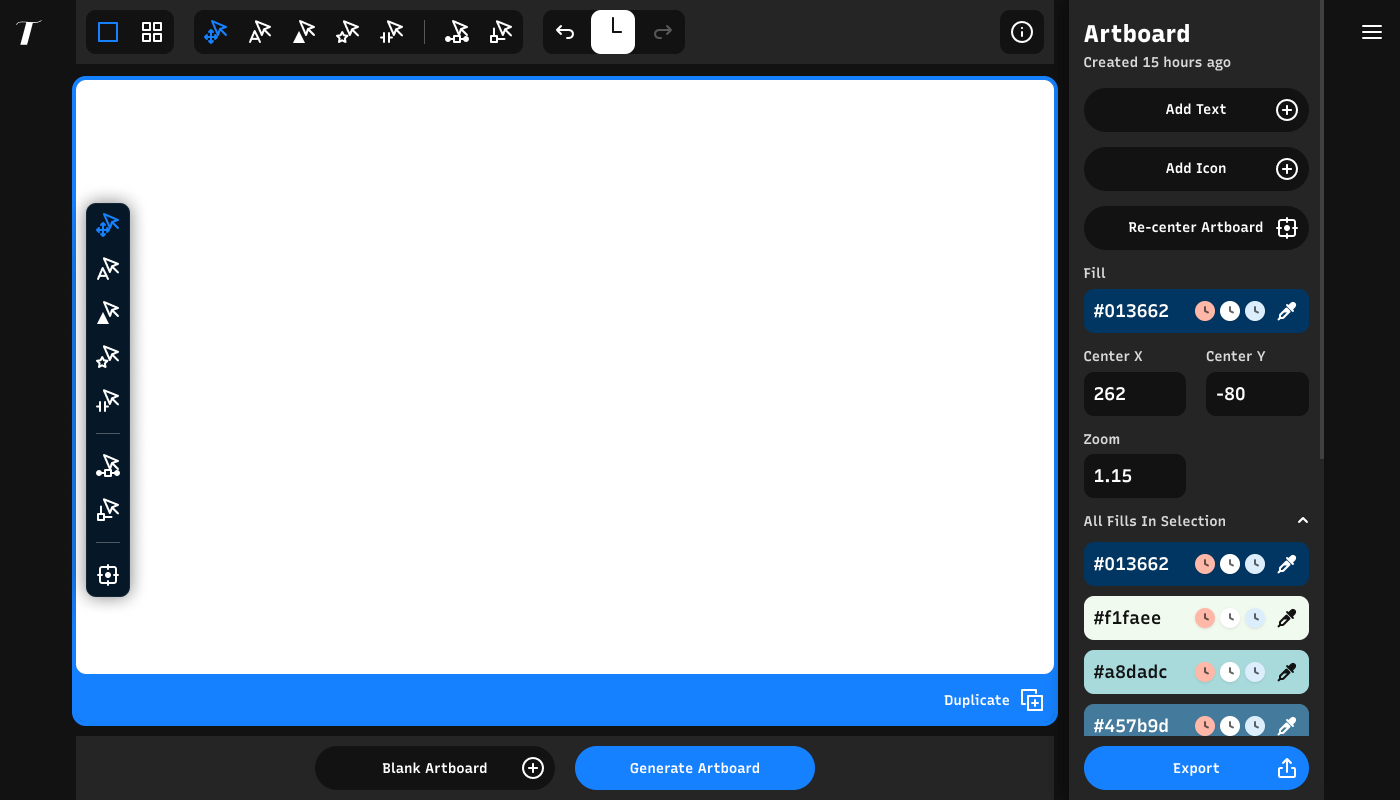The image size is (1400, 800).
Task: Open the history clock button
Action: click(x=613, y=32)
